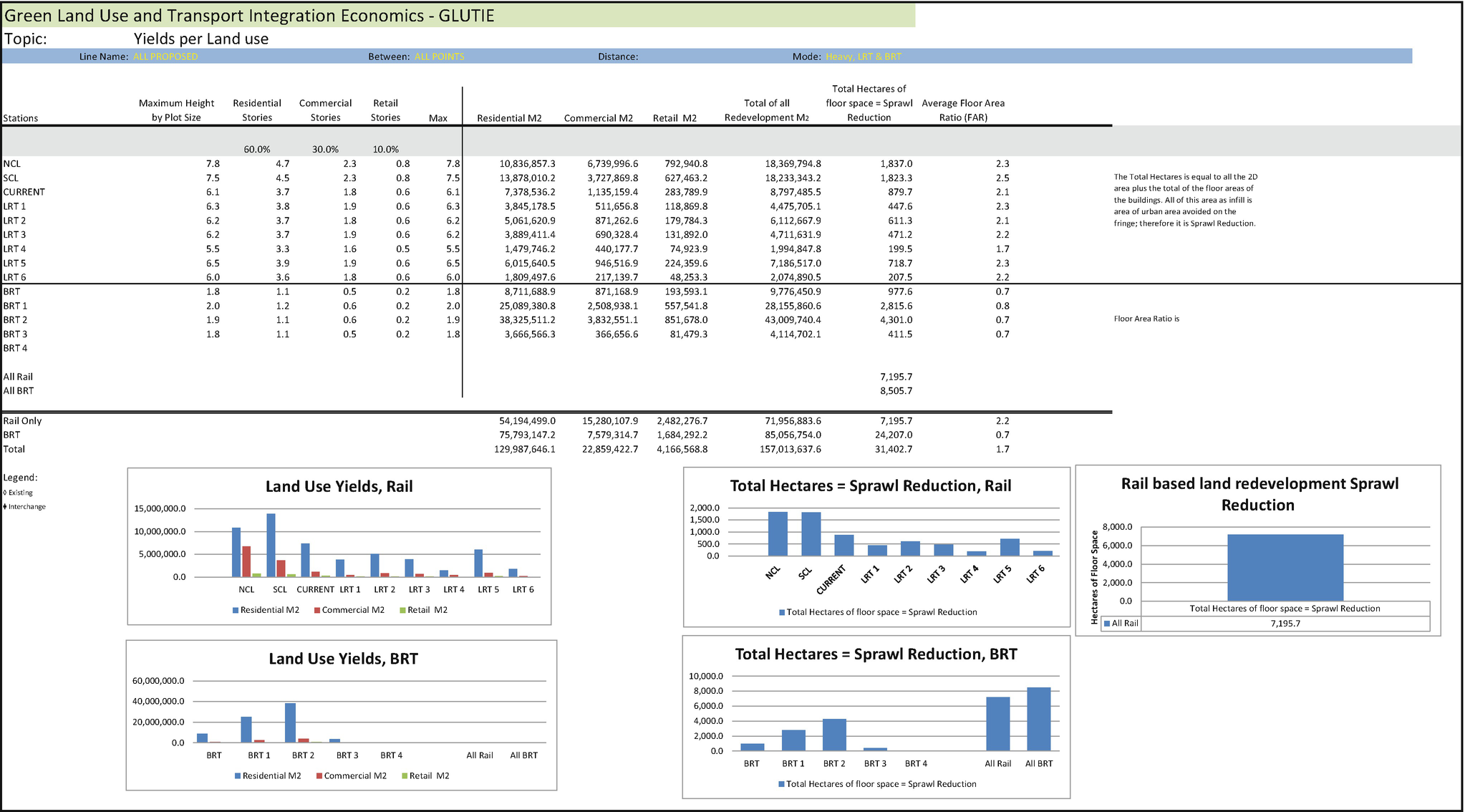Image resolution: width=1465 pixels, height=812 pixels.
Task: Click the 'Interchange' legend entry
Action: pos(24,507)
